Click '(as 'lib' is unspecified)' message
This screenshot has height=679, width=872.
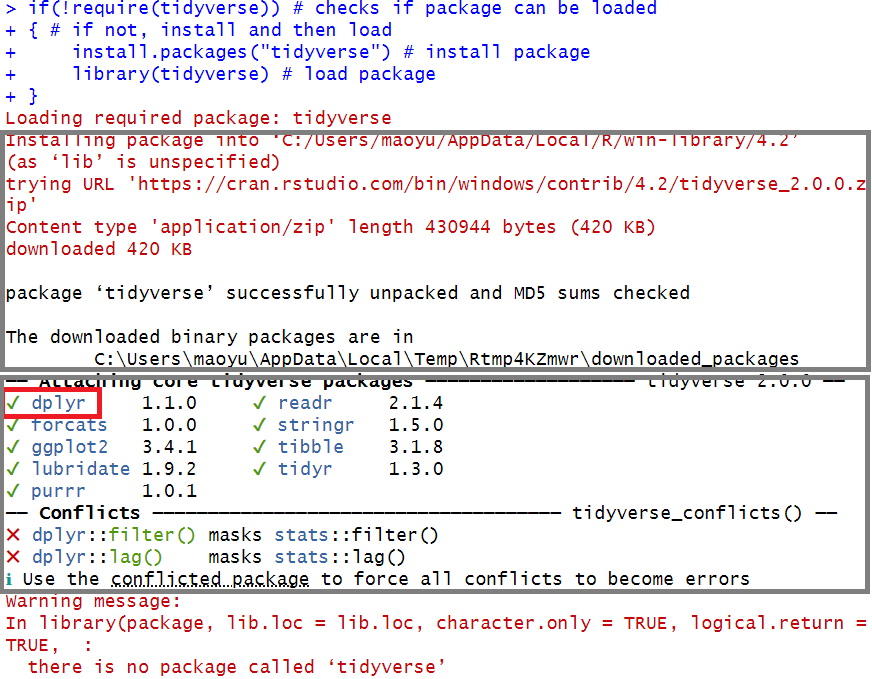142,162
